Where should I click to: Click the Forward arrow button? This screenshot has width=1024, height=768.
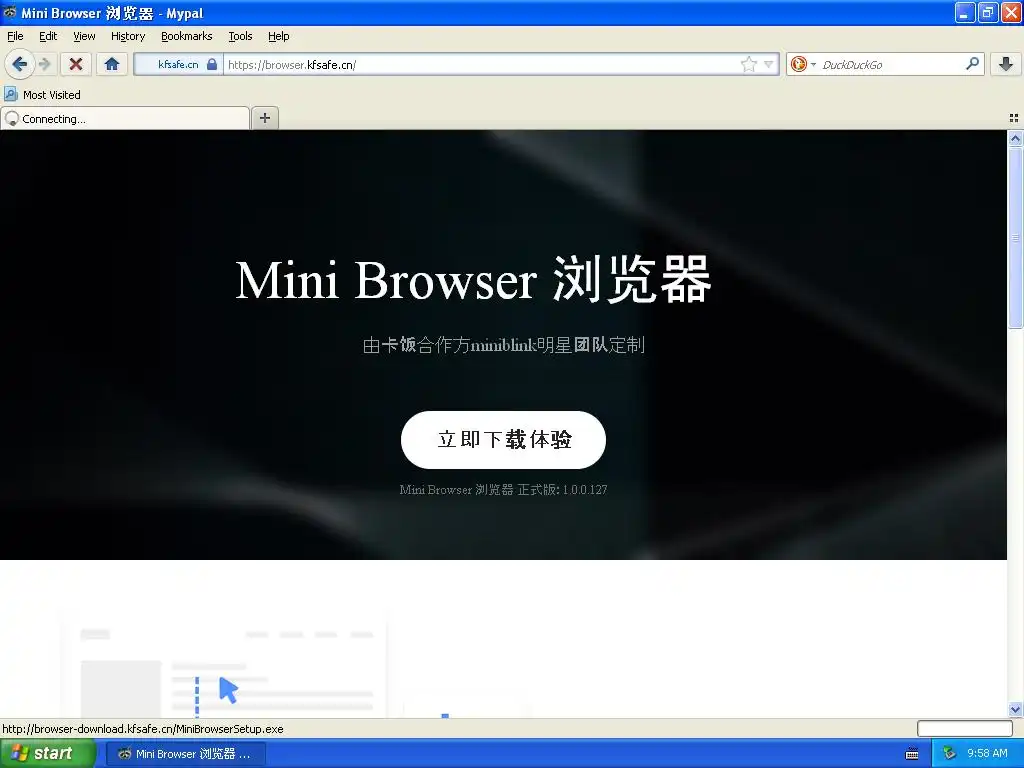[44, 64]
